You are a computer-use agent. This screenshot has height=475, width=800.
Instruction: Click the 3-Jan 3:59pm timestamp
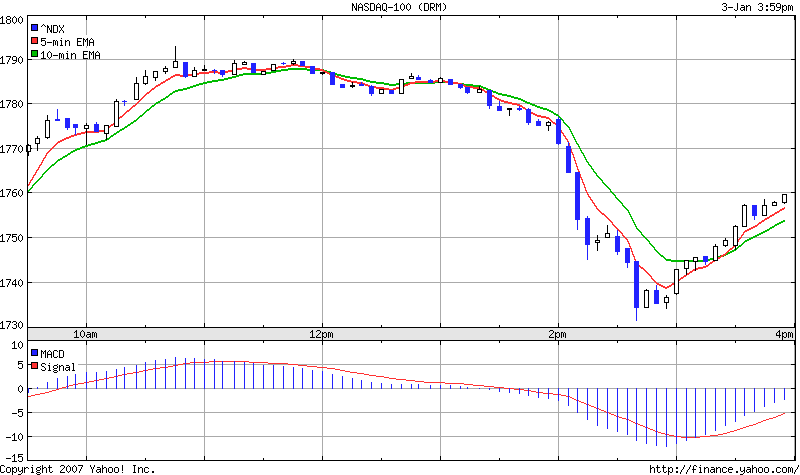[x=757, y=7]
